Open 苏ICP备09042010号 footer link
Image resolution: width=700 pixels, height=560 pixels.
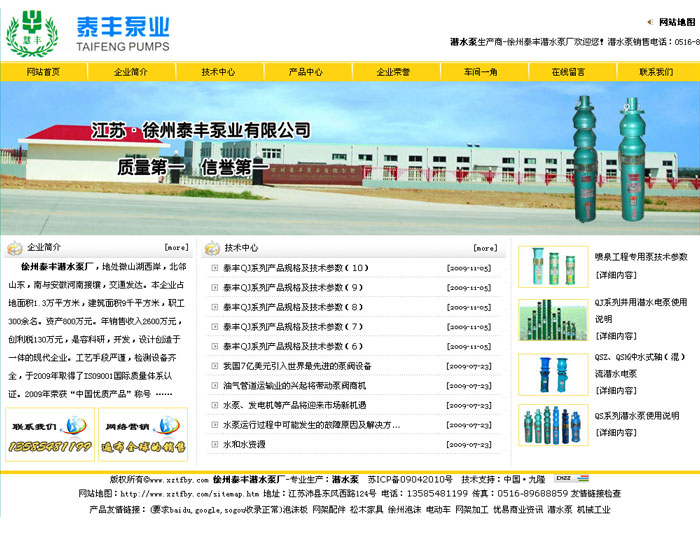[410, 480]
